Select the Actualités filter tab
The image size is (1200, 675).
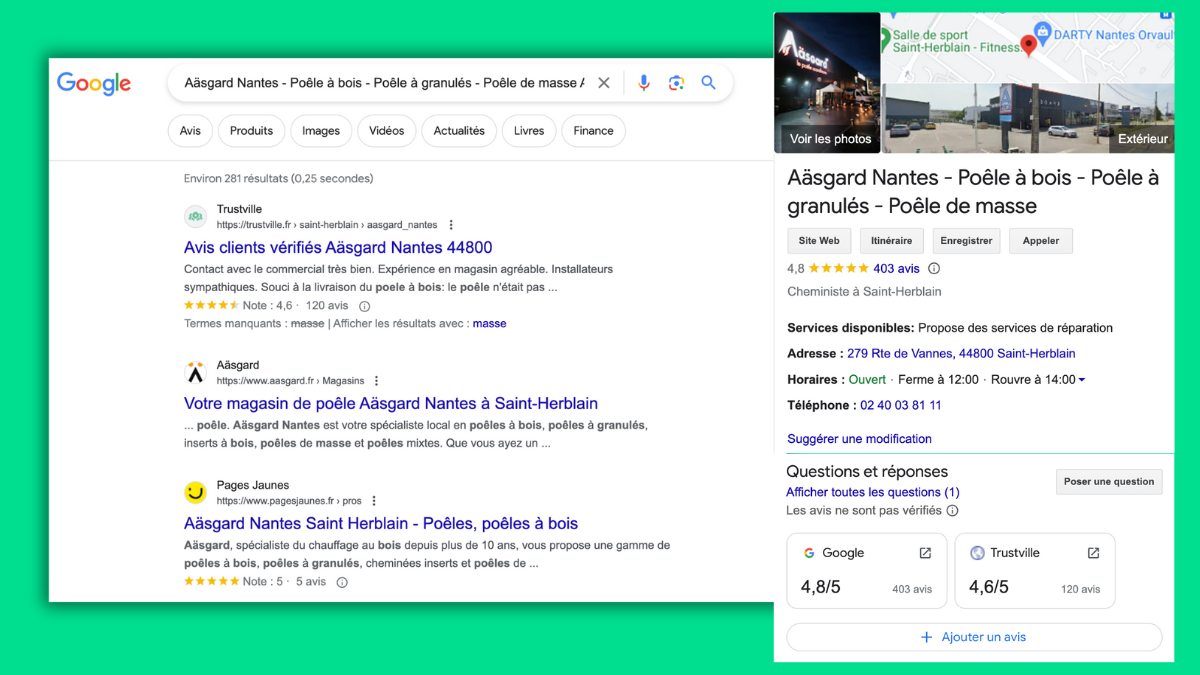459,131
